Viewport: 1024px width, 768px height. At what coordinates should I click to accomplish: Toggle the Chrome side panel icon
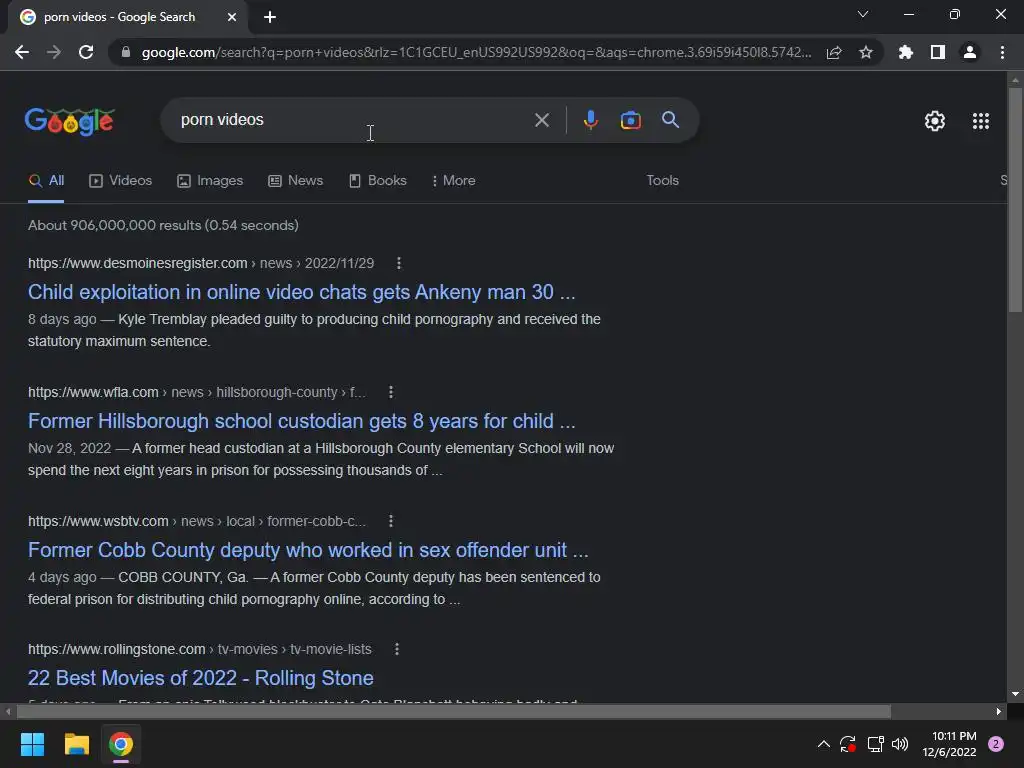(x=938, y=52)
